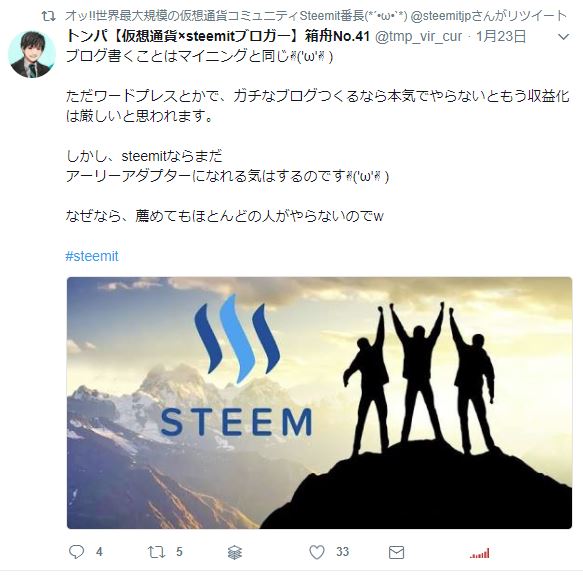The height and width of the screenshot is (575, 583).
Task: Click the reply speech bubble icon
Action: tap(77, 552)
